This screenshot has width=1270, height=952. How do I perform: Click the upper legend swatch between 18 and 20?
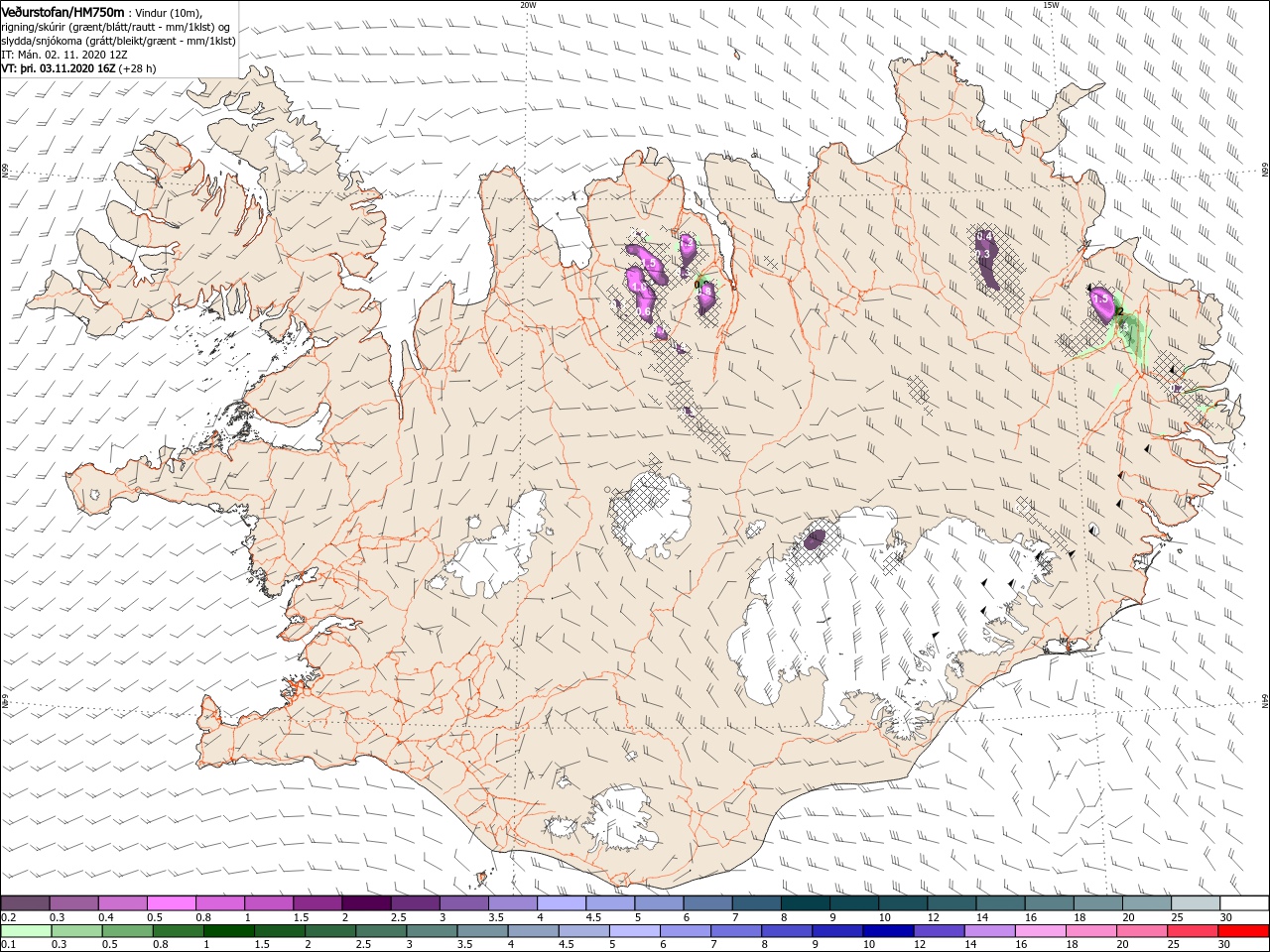coord(1097,903)
